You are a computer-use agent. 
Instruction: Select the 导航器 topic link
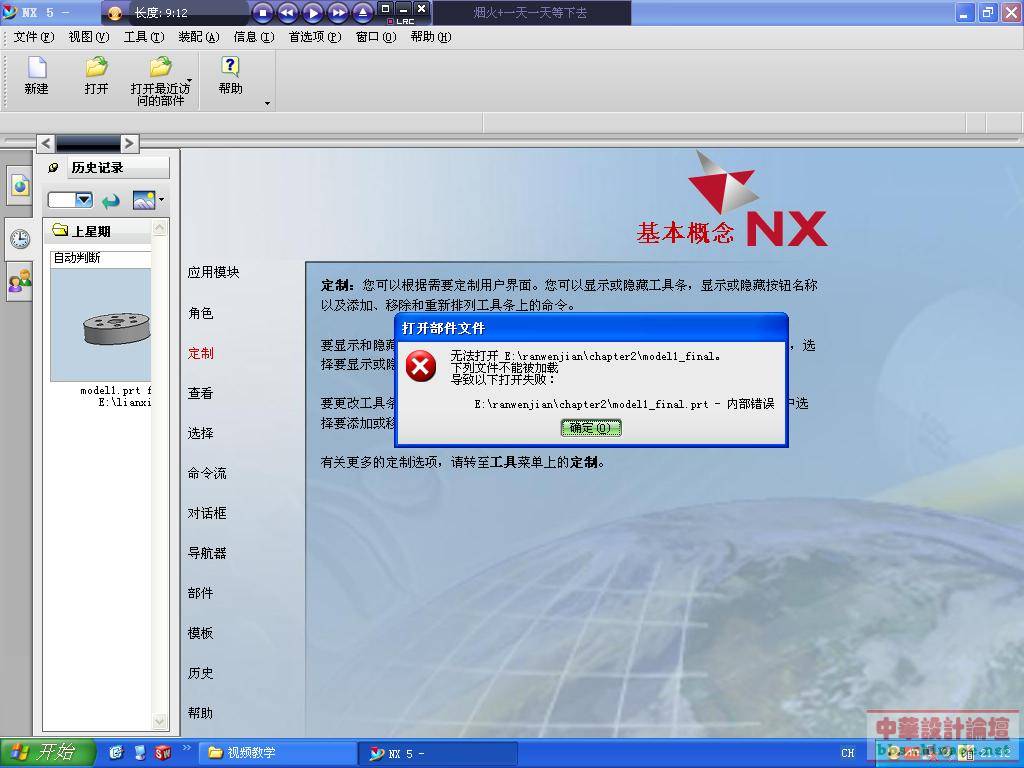tap(207, 553)
